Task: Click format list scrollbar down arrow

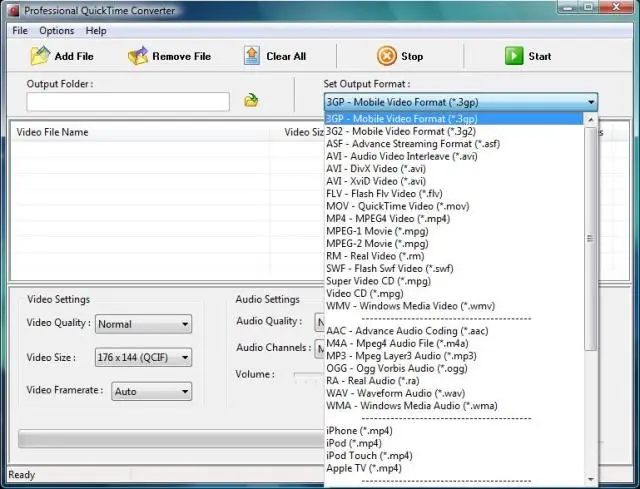Action: [591, 479]
